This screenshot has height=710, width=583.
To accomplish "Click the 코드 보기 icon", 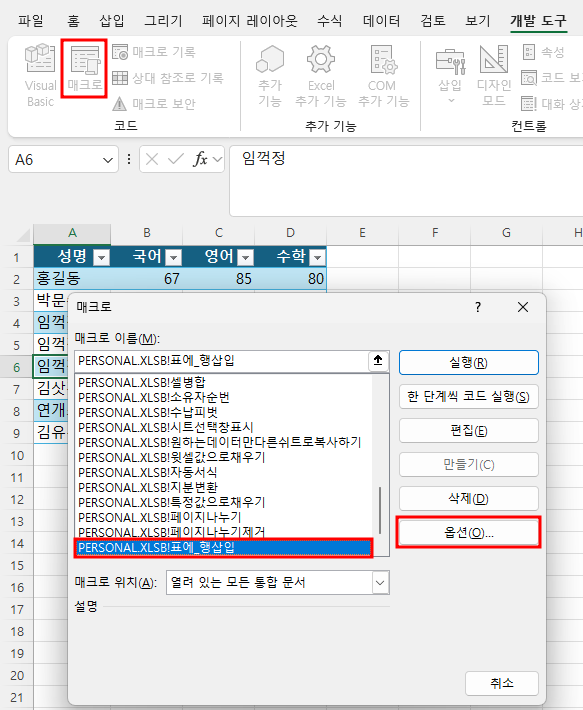I will coord(529,78).
